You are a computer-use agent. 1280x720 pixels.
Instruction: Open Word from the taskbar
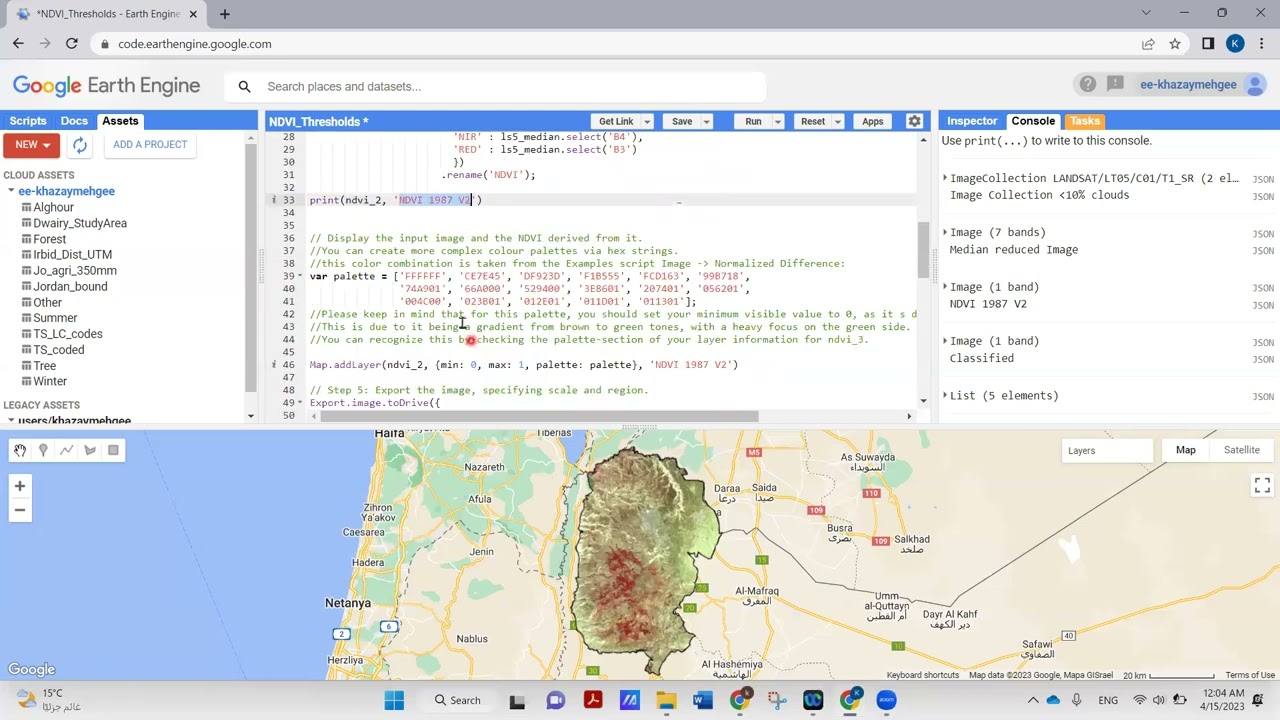703,700
